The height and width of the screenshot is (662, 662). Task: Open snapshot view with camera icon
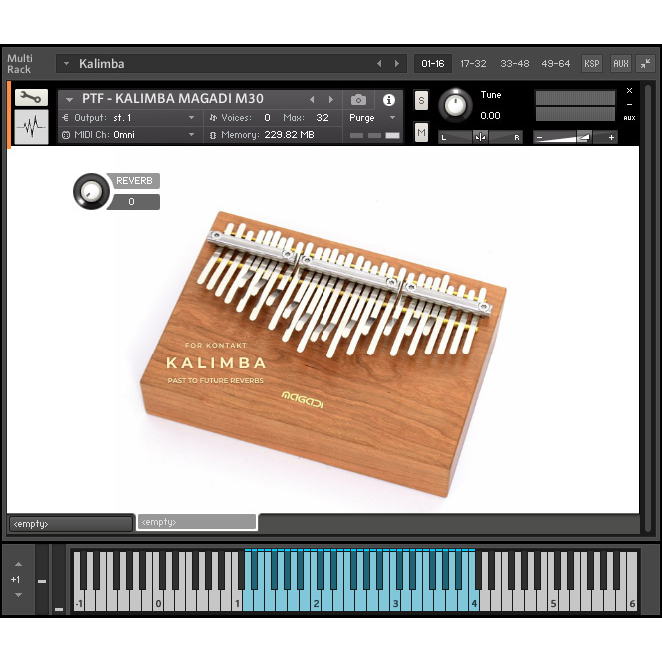[358, 100]
